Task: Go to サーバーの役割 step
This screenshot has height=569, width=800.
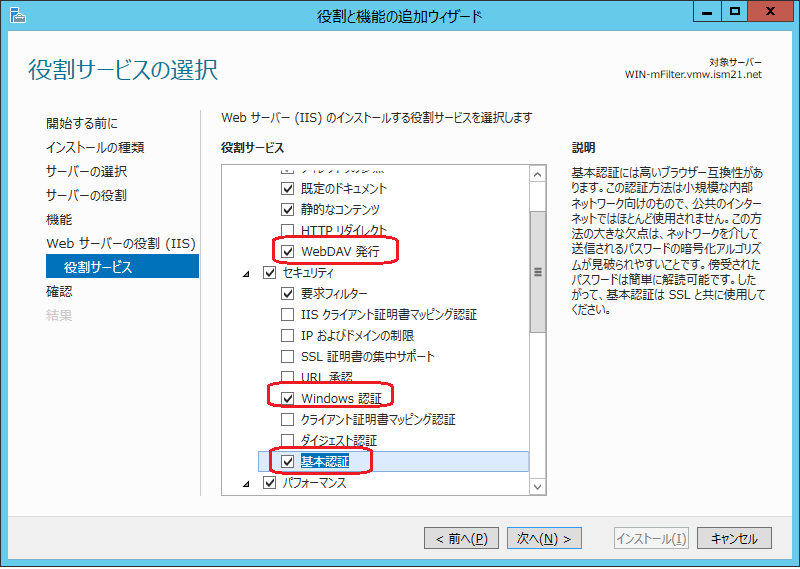Action: (x=86, y=195)
